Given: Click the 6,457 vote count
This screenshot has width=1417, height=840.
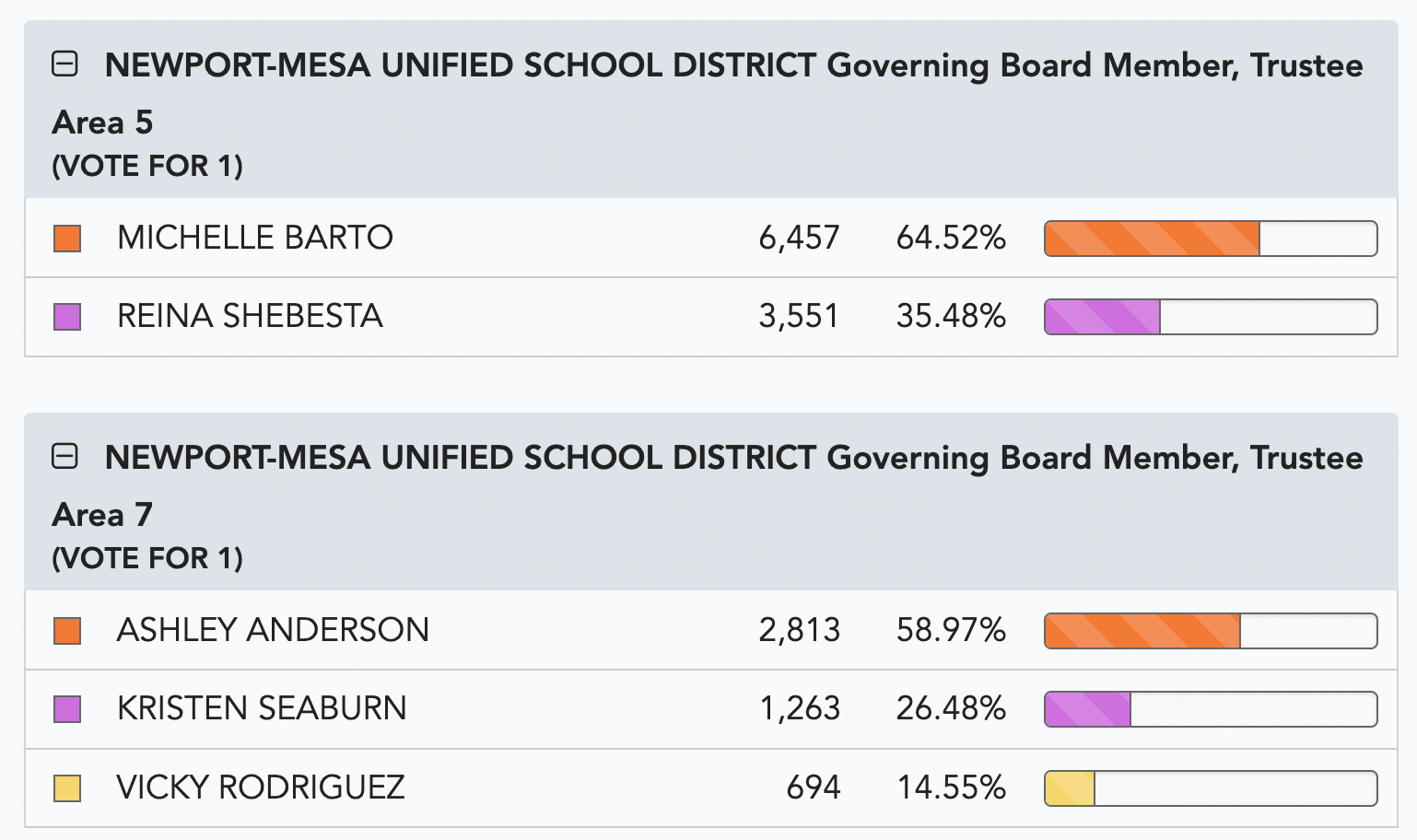Looking at the screenshot, I should 799,238.
